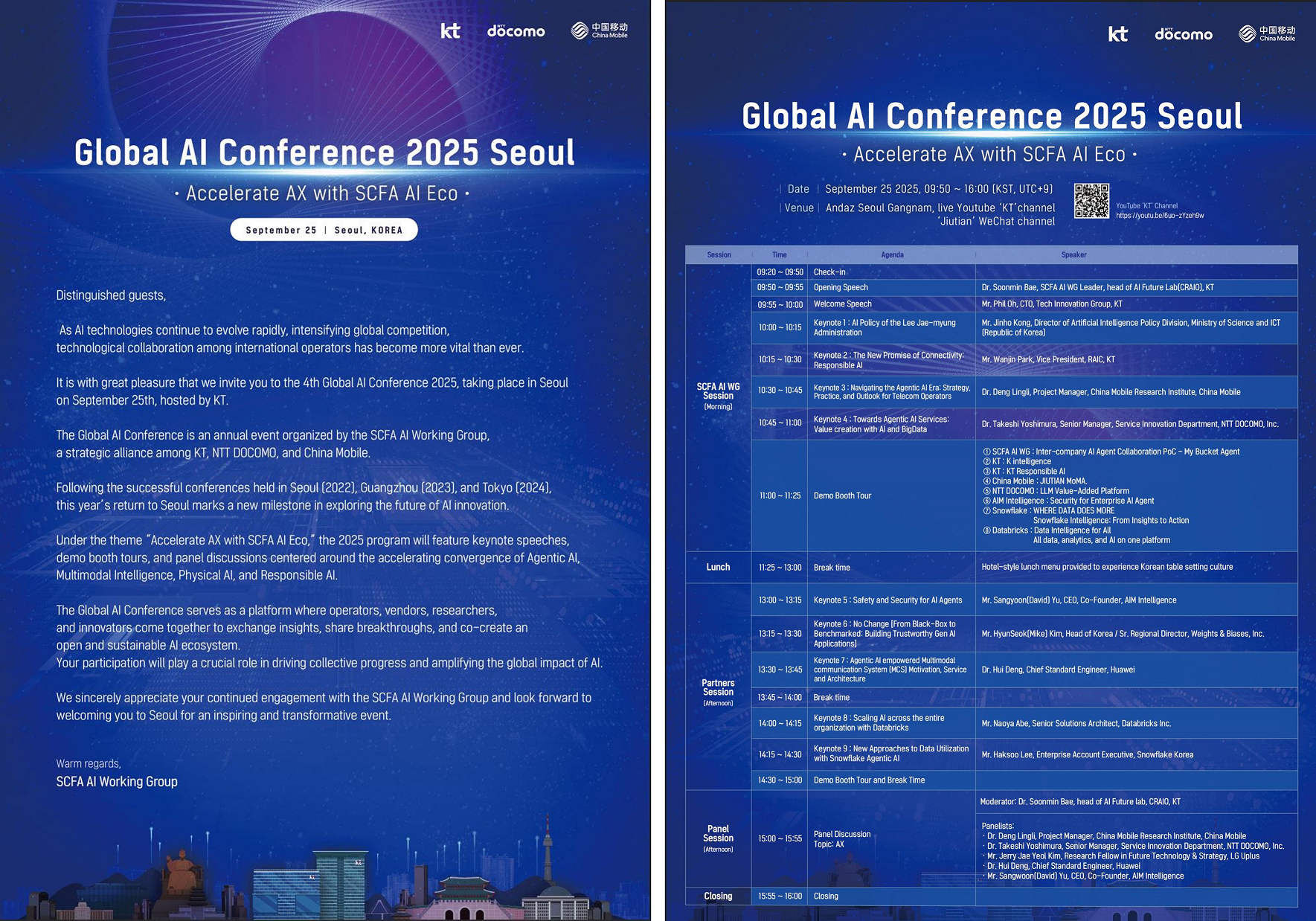Click demo item "China Mobile : JIUTIAN MoMA."
The image size is (1316, 921).
point(1035,481)
